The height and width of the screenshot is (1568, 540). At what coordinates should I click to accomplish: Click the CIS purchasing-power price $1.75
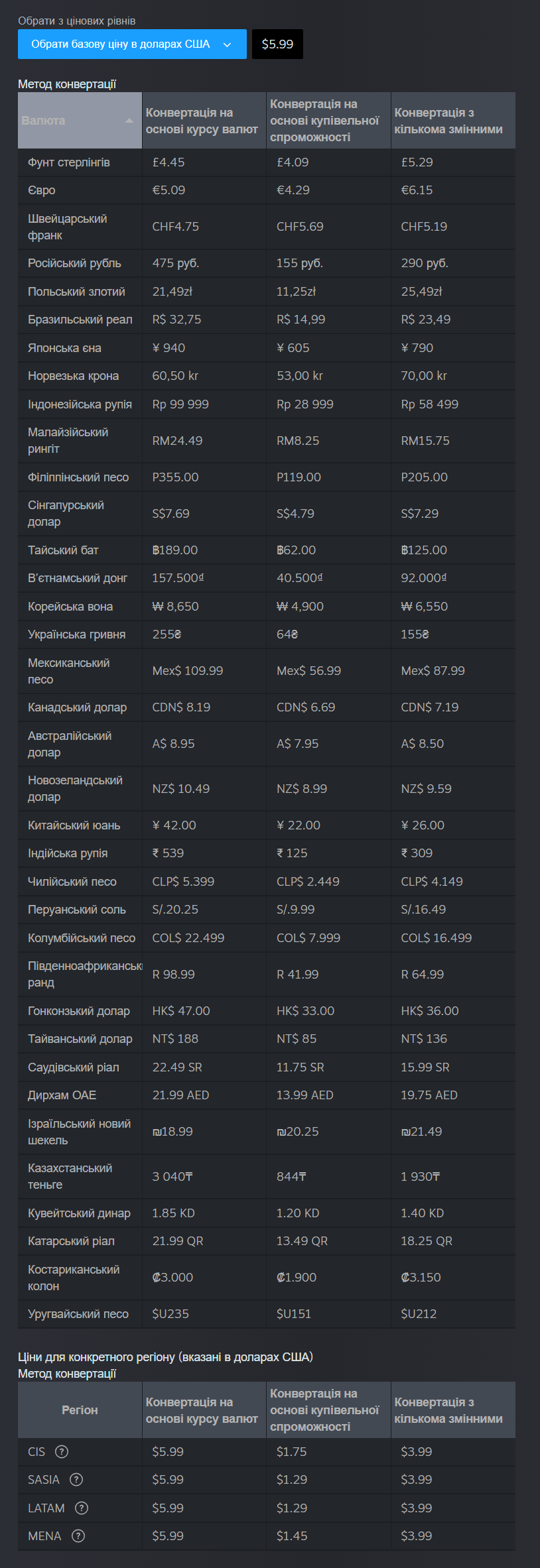(x=292, y=1452)
